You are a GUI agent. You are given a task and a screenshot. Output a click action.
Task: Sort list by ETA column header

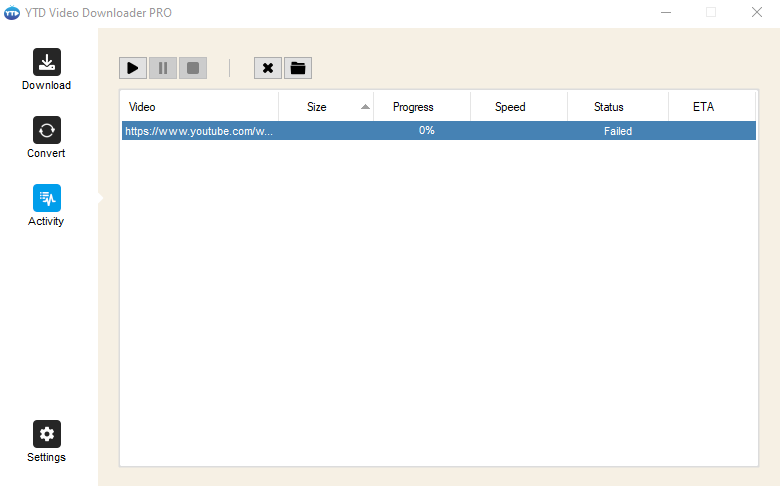coord(712,106)
